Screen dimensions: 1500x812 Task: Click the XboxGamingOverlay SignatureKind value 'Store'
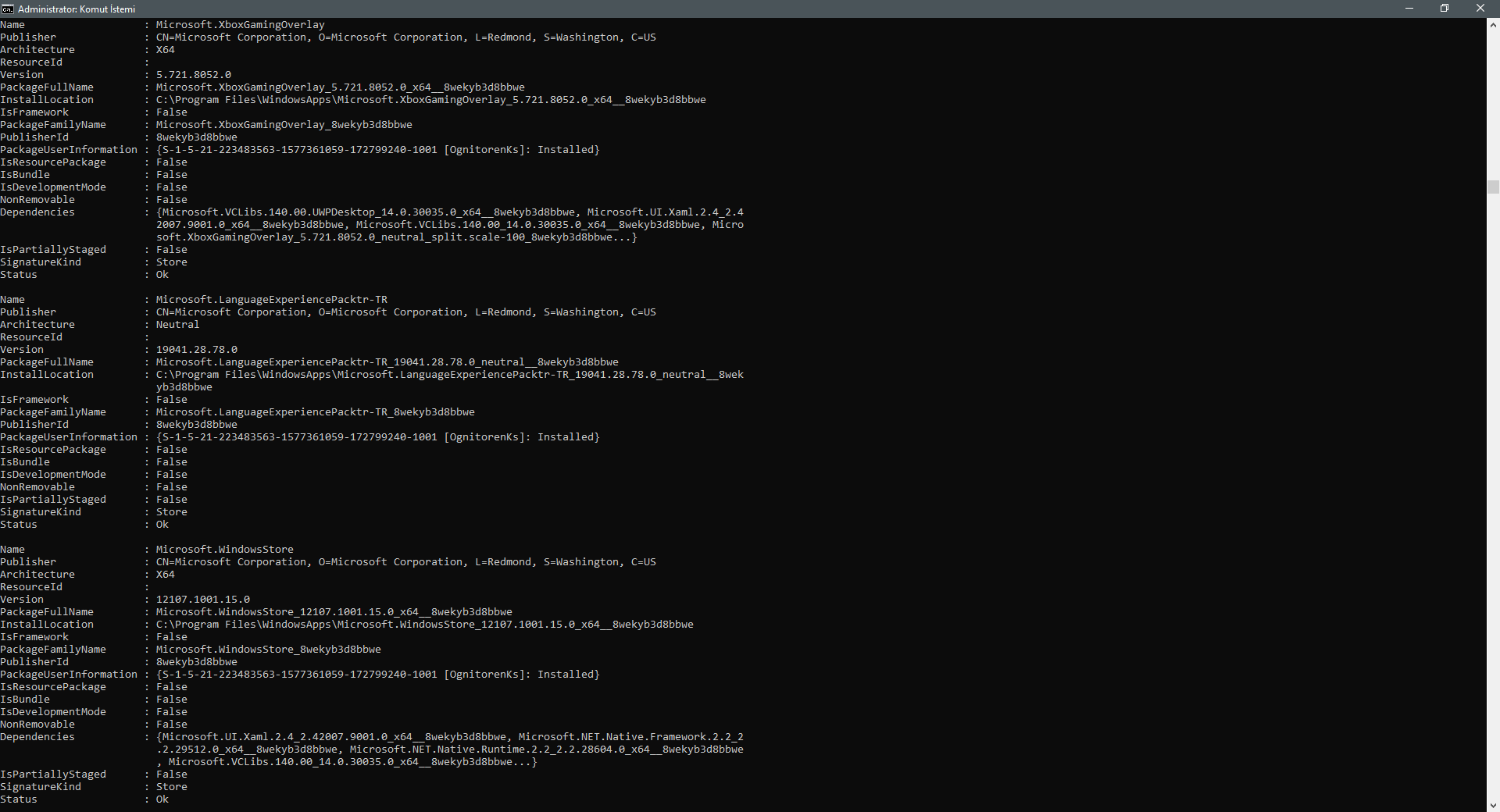[172, 262]
